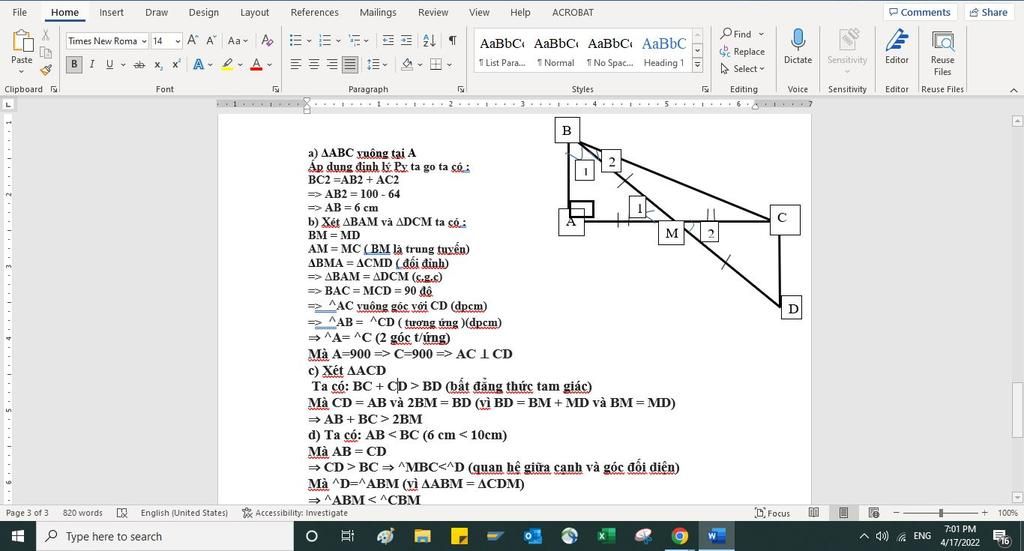Image resolution: width=1024 pixels, height=551 pixels.
Task: Increase font size with grow font icon
Action: pyautogui.click(x=193, y=40)
